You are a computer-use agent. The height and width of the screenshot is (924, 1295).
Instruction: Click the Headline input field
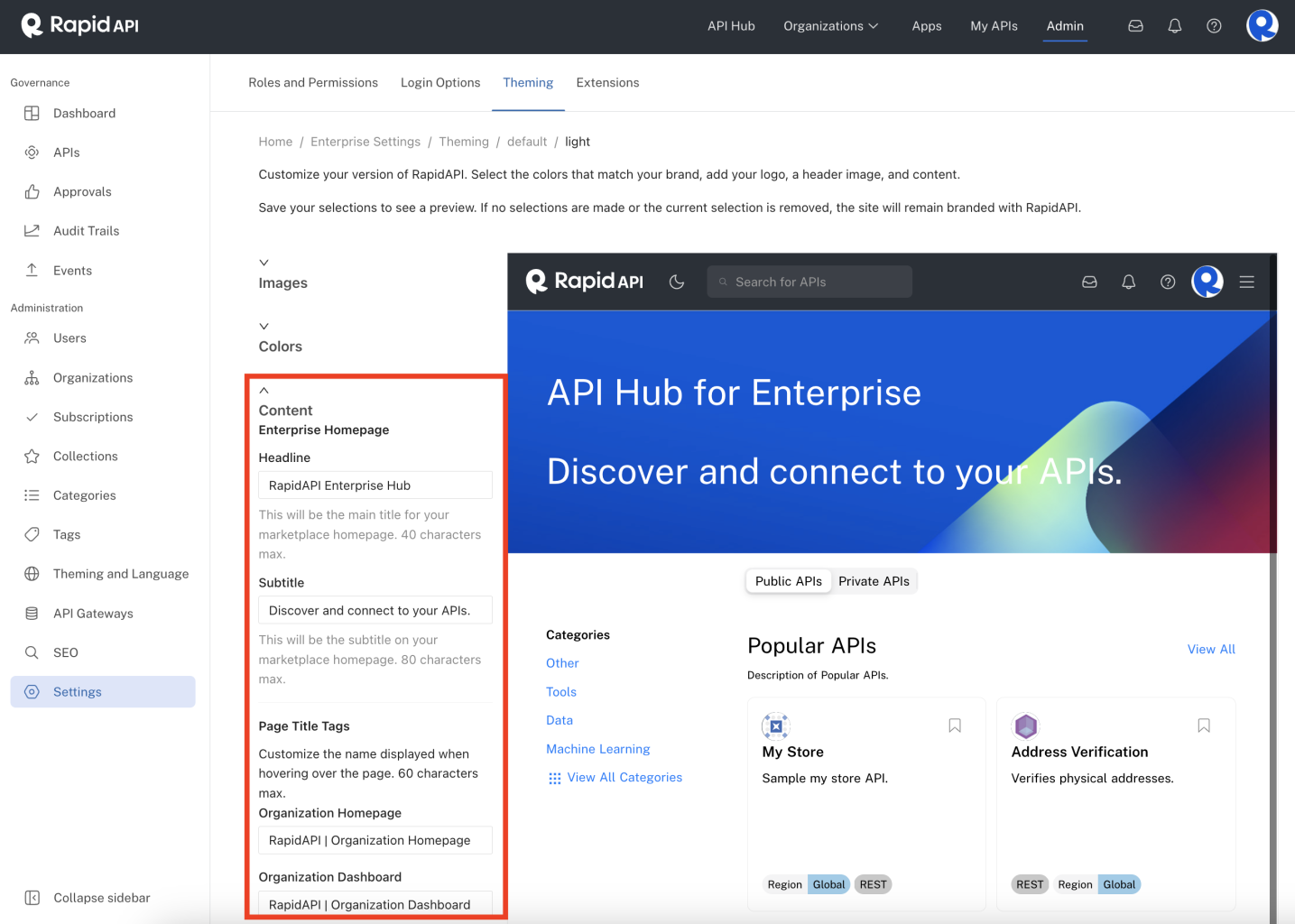(375, 485)
